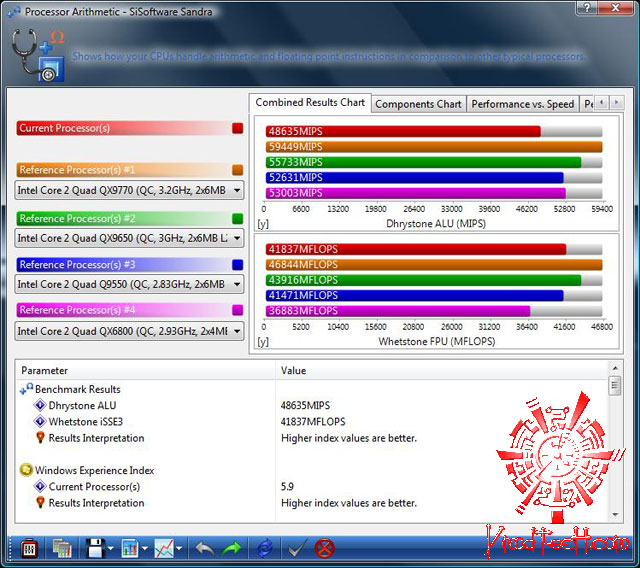Click the Benchmark Results stethoscope icon
The width and height of the screenshot is (640, 568).
click(x=26, y=389)
